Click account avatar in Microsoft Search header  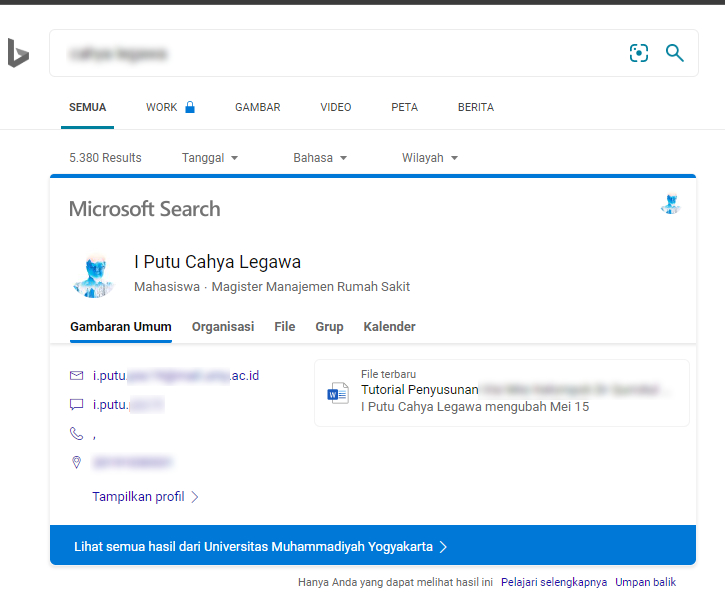(x=670, y=205)
